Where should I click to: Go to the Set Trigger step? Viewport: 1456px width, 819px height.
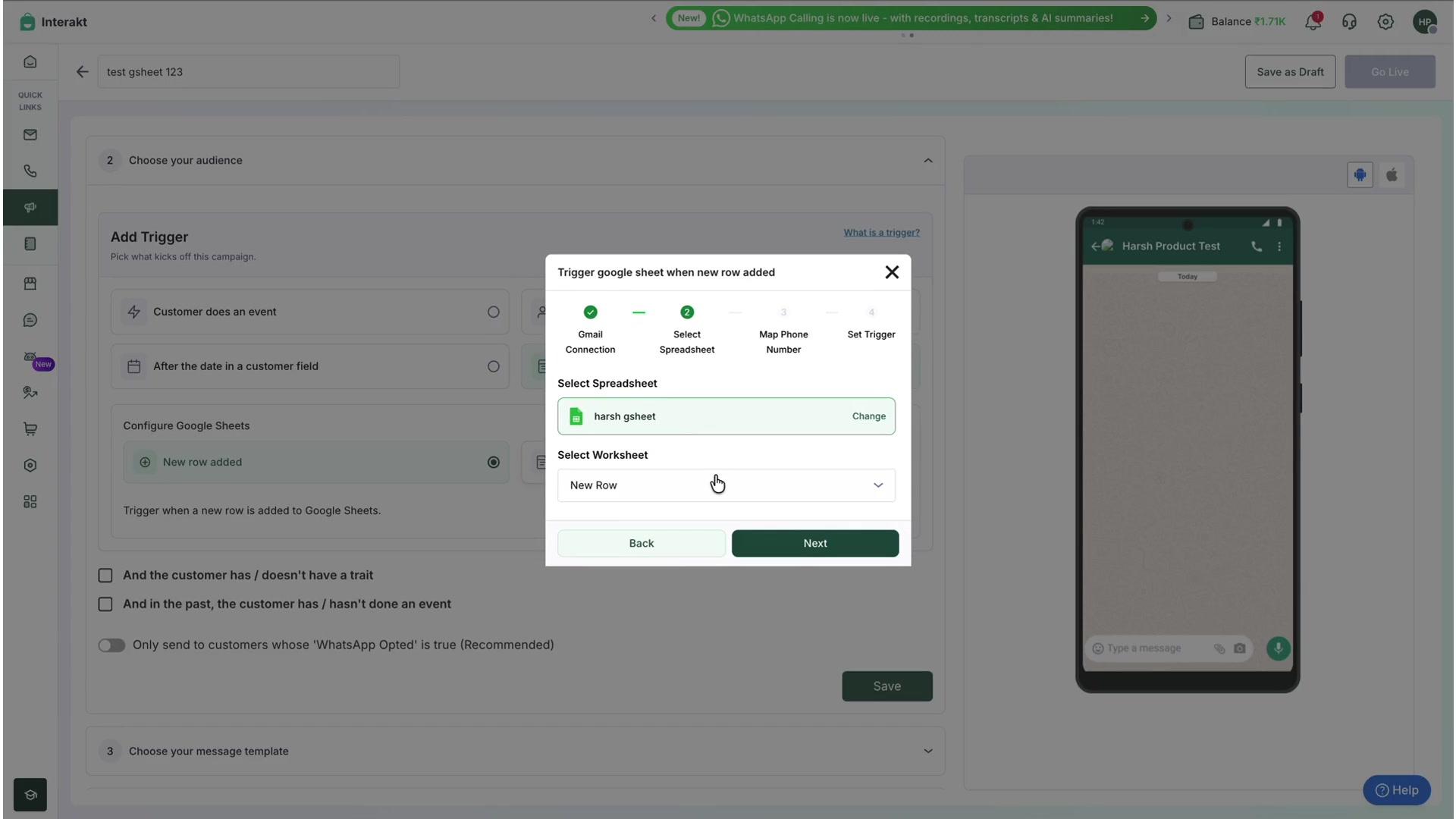[871, 324]
